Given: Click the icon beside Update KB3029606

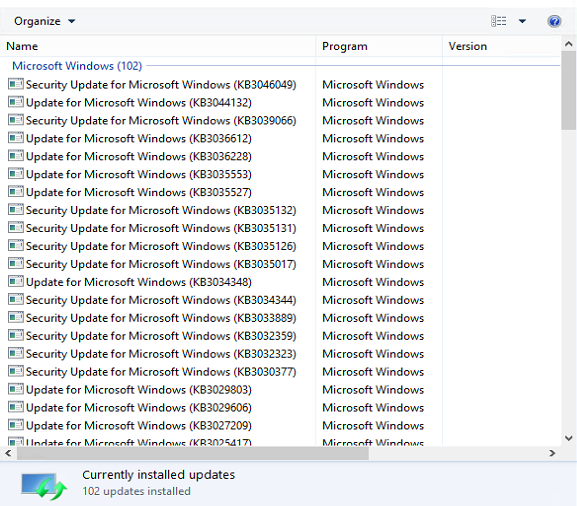Looking at the screenshot, I should click(16, 407).
